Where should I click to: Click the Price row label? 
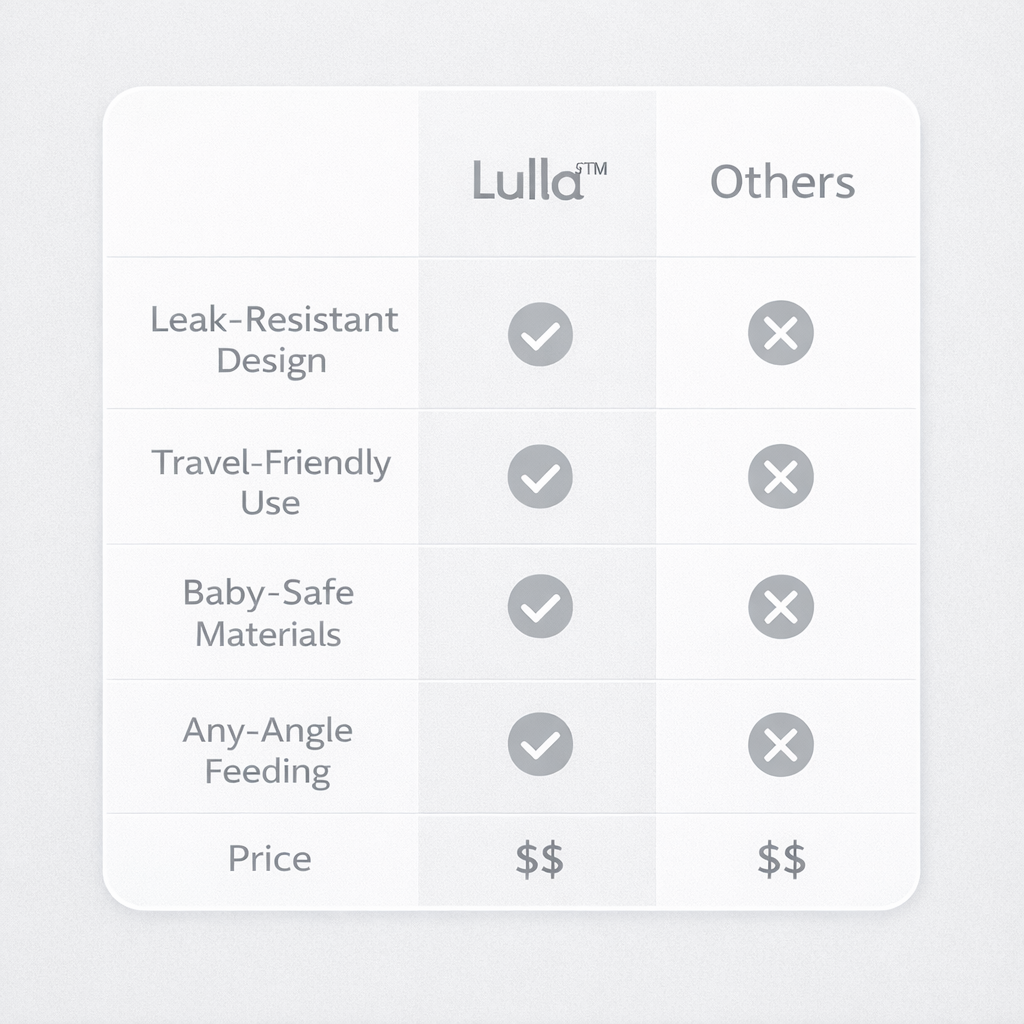pyautogui.click(x=269, y=859)
